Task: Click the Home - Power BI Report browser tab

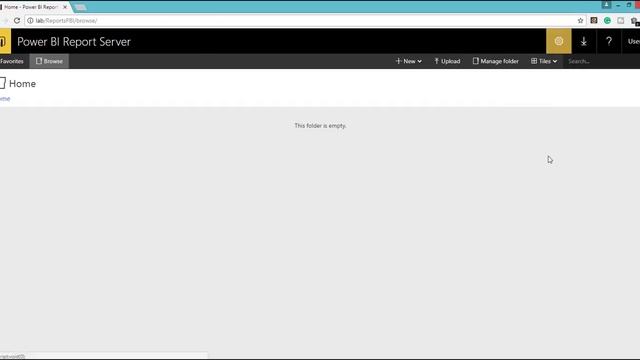Action: [x=31, y=7]
